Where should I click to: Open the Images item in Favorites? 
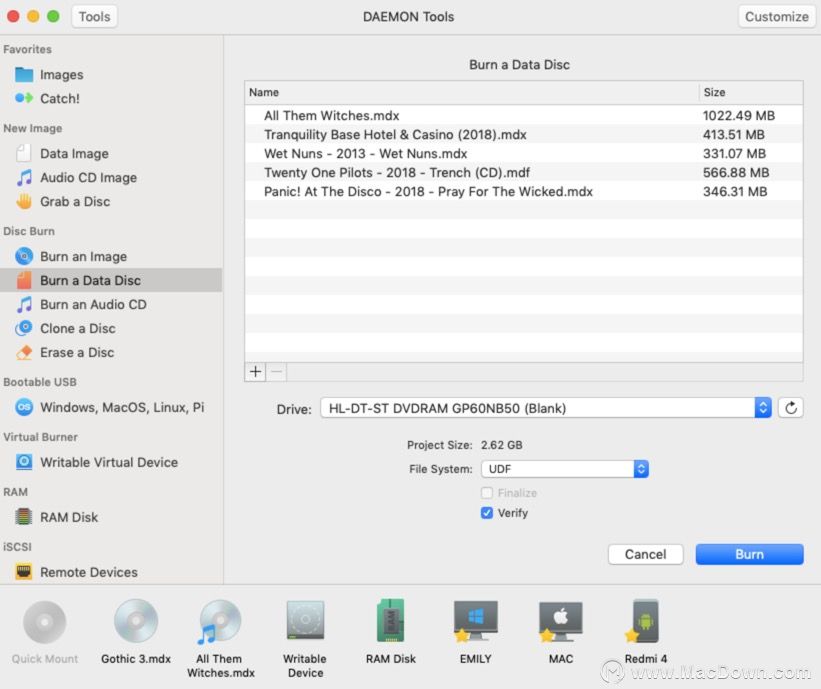(x=62, y=75)
